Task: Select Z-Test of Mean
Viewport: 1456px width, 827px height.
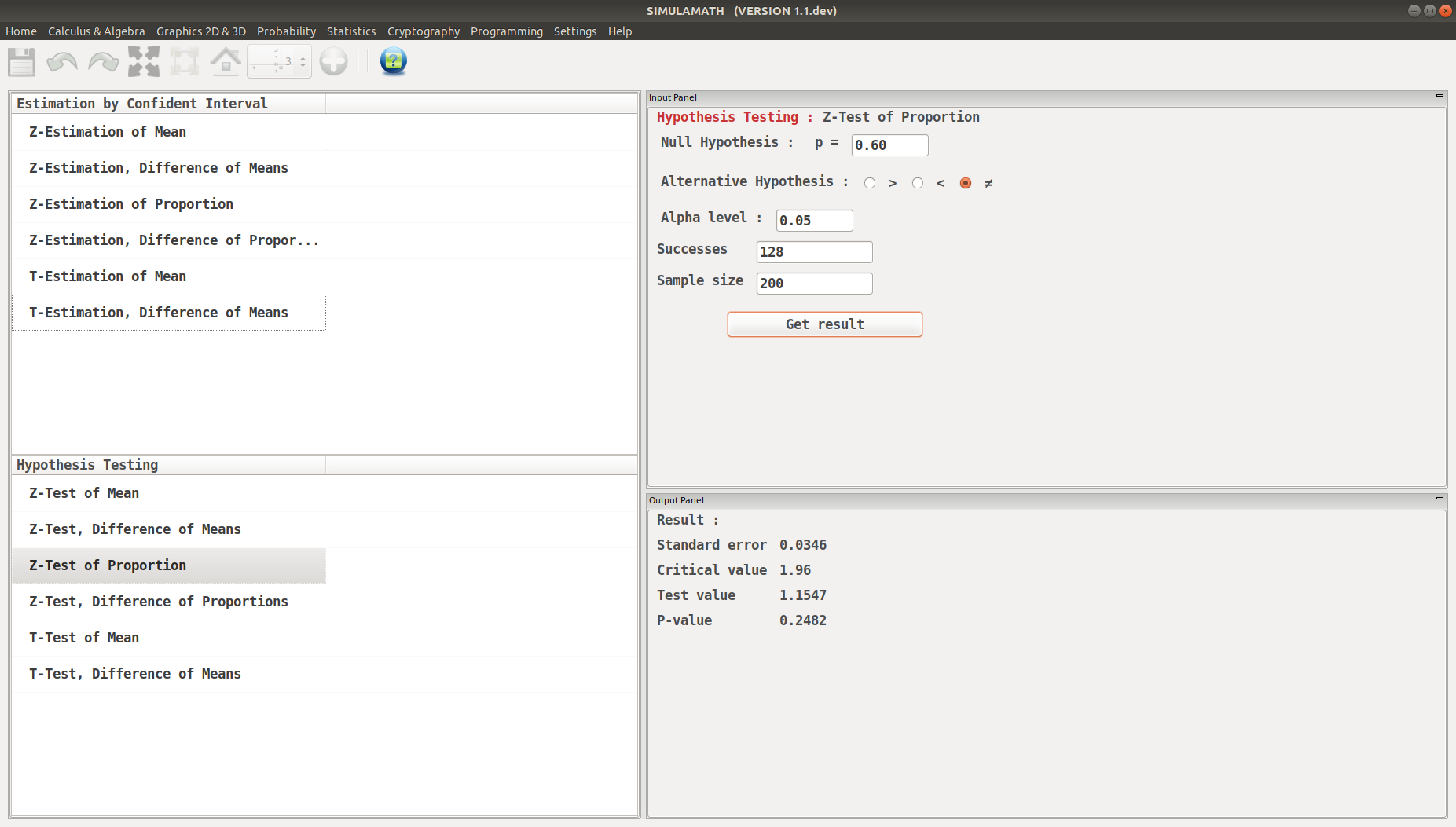Action: [x=168, y=493]
